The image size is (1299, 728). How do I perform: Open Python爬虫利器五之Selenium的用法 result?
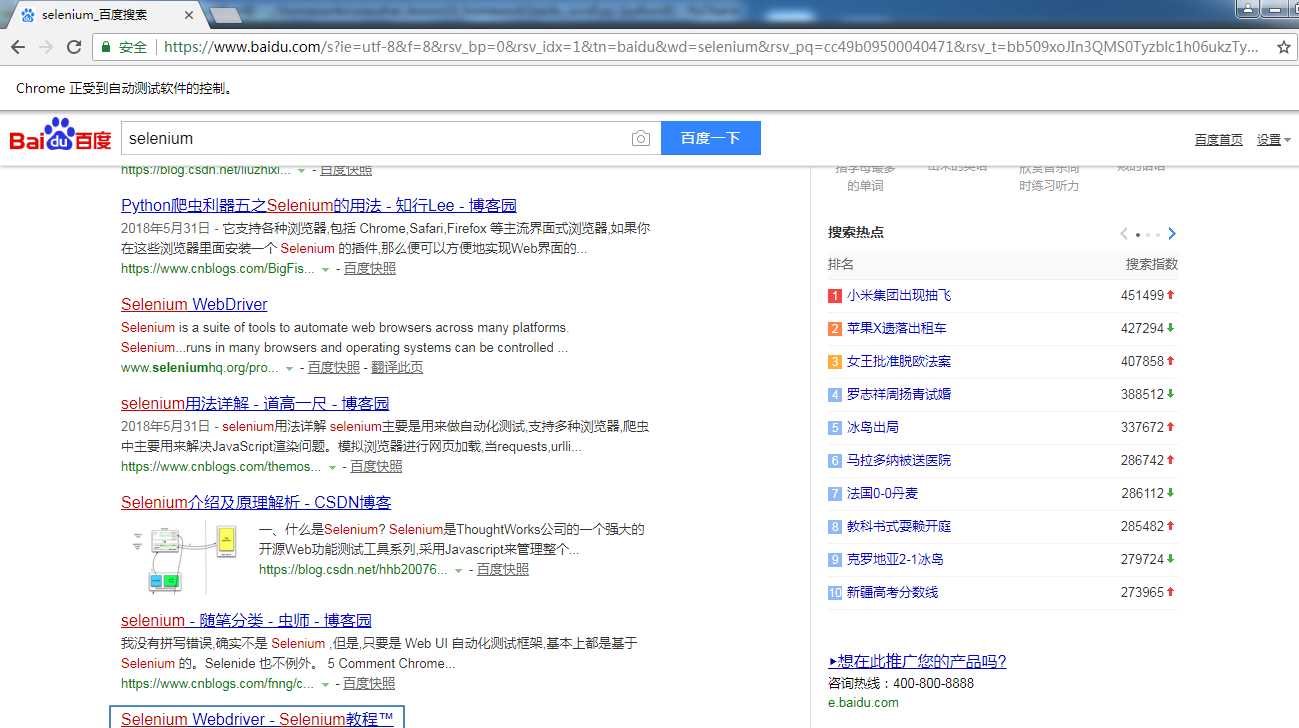click(x=319, y=205)
